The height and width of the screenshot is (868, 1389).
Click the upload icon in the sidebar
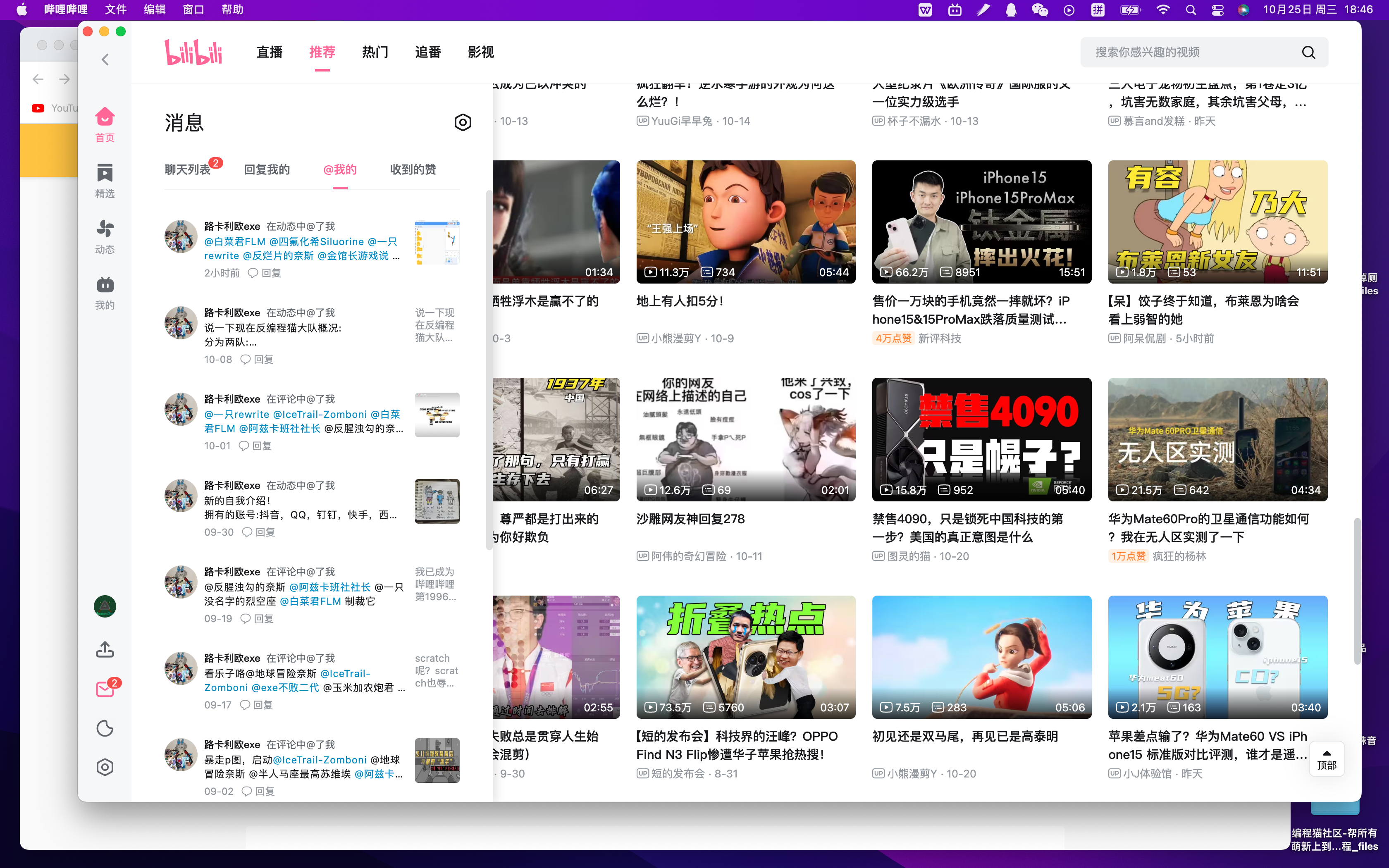[x=105, y=649]
